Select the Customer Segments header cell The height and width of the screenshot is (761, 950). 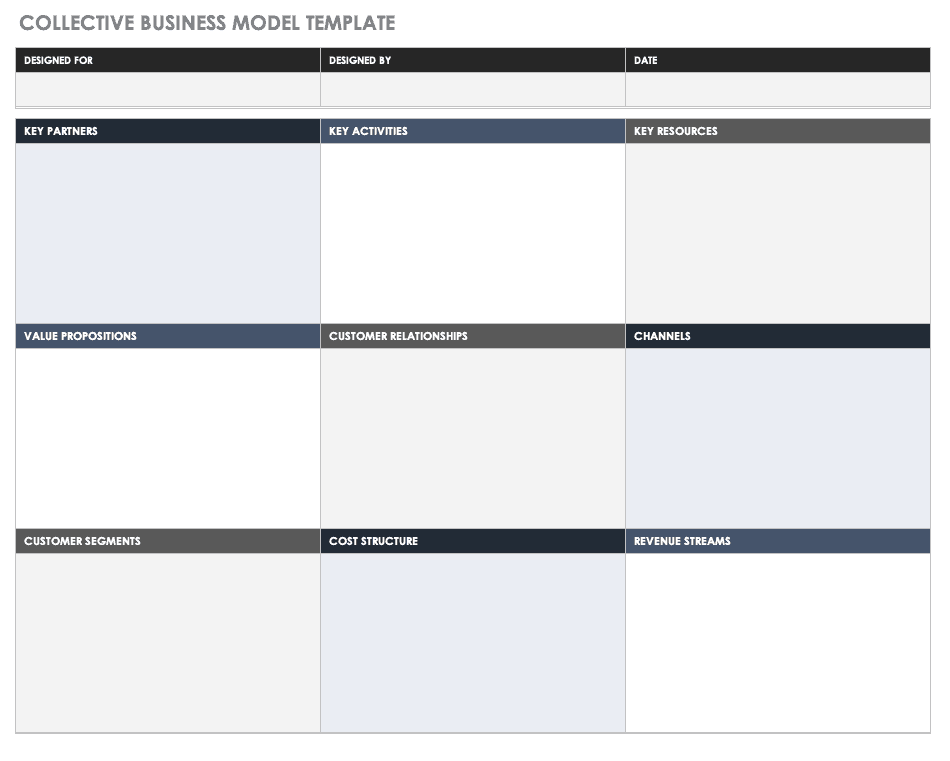click(x=168, y=541)
